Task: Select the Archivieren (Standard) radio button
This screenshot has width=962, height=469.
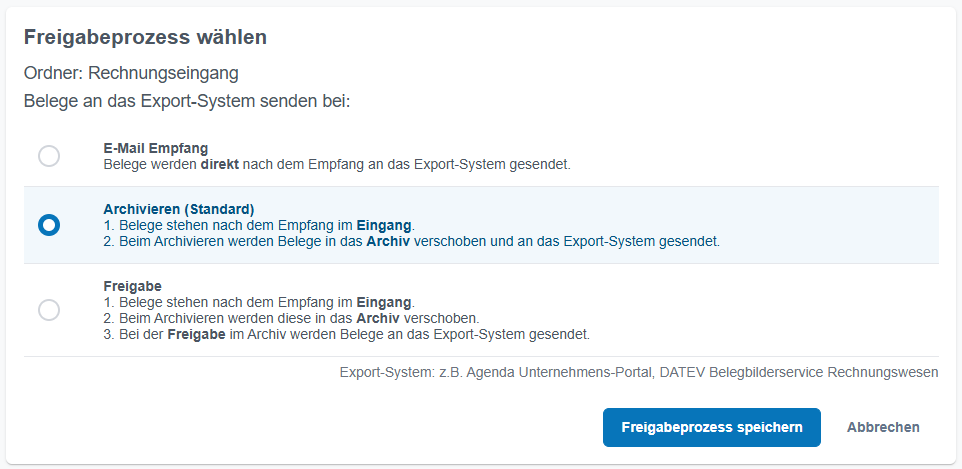Action: (49, 225)
